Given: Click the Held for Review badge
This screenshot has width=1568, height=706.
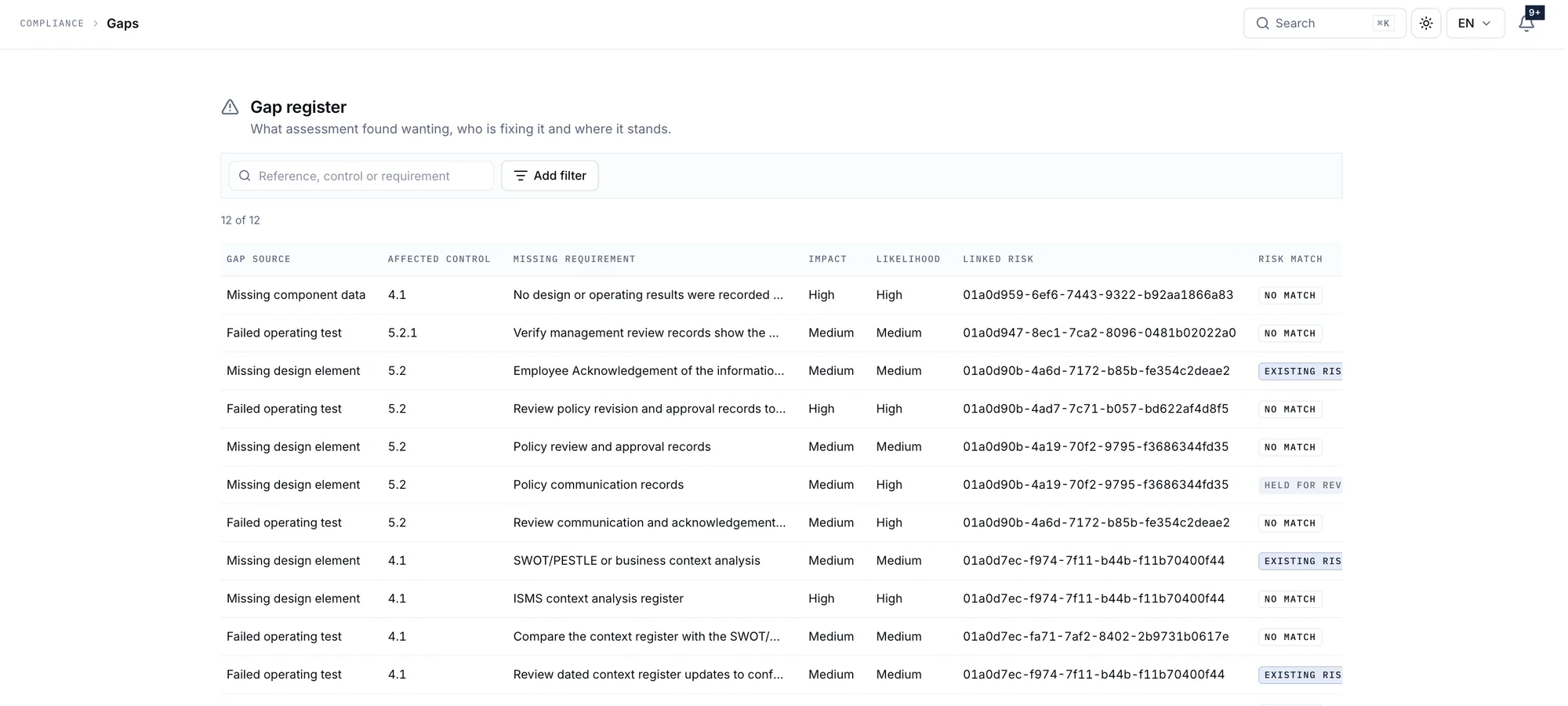Looking at the screenshot, I should pyautogui.click(x=1301, y=485).
